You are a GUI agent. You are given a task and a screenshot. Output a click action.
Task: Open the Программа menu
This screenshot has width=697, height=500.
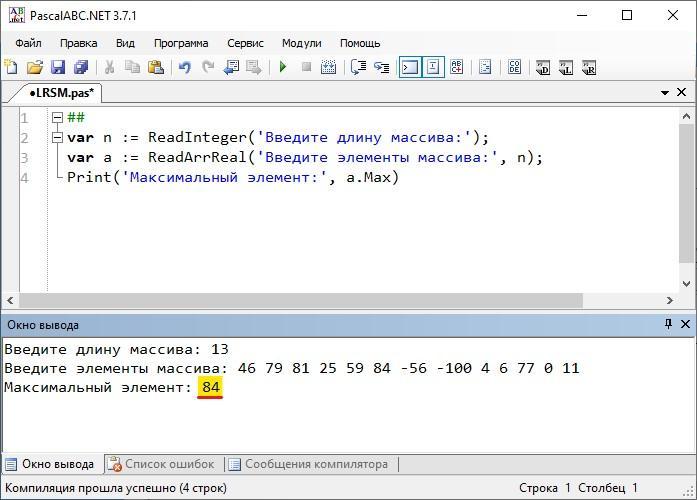tap(181, 43)
